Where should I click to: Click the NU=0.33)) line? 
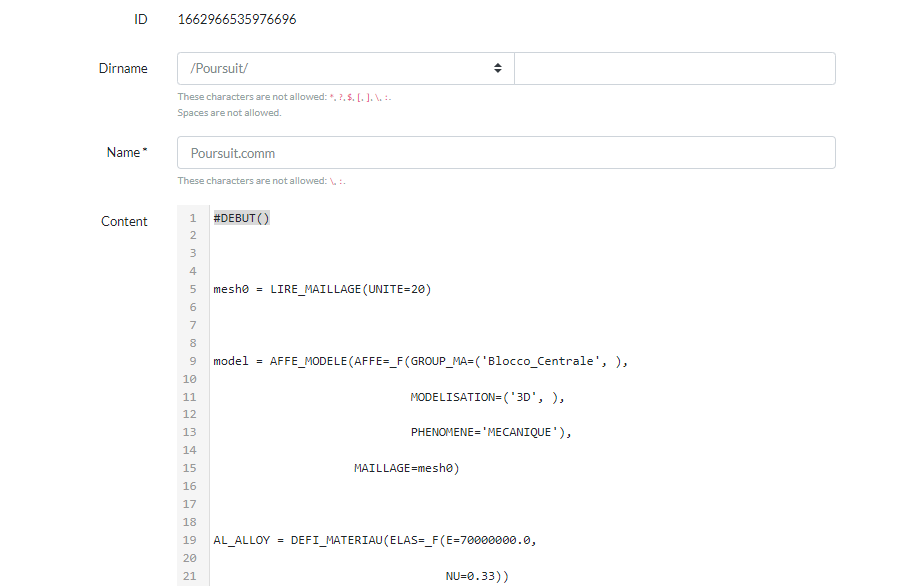tap(477, 576)
